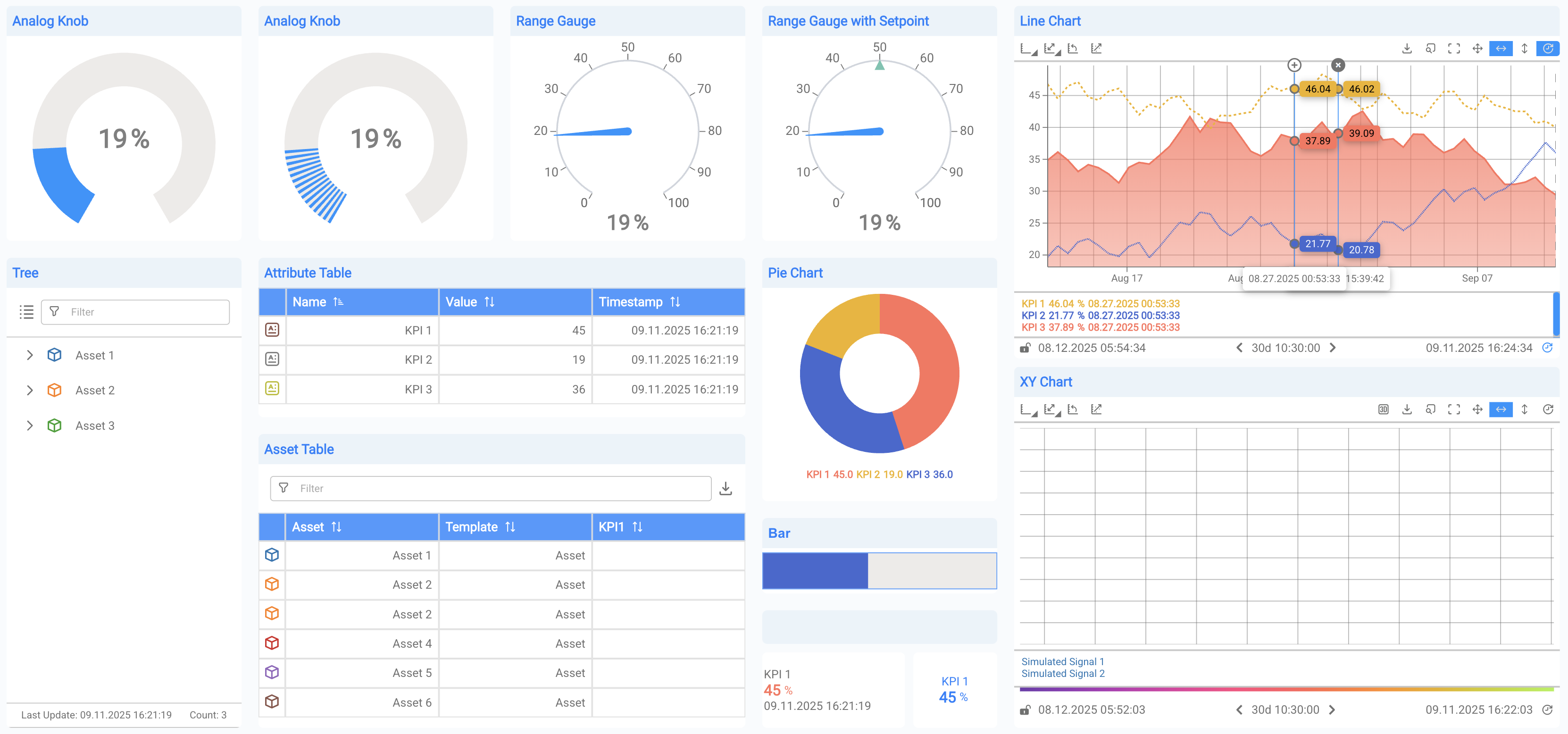Open fullscreen view of the Line Chart
Image resolution: width=1568 pixels, height=734 pixels.
pyautogui.click(x=1453, y=49)
